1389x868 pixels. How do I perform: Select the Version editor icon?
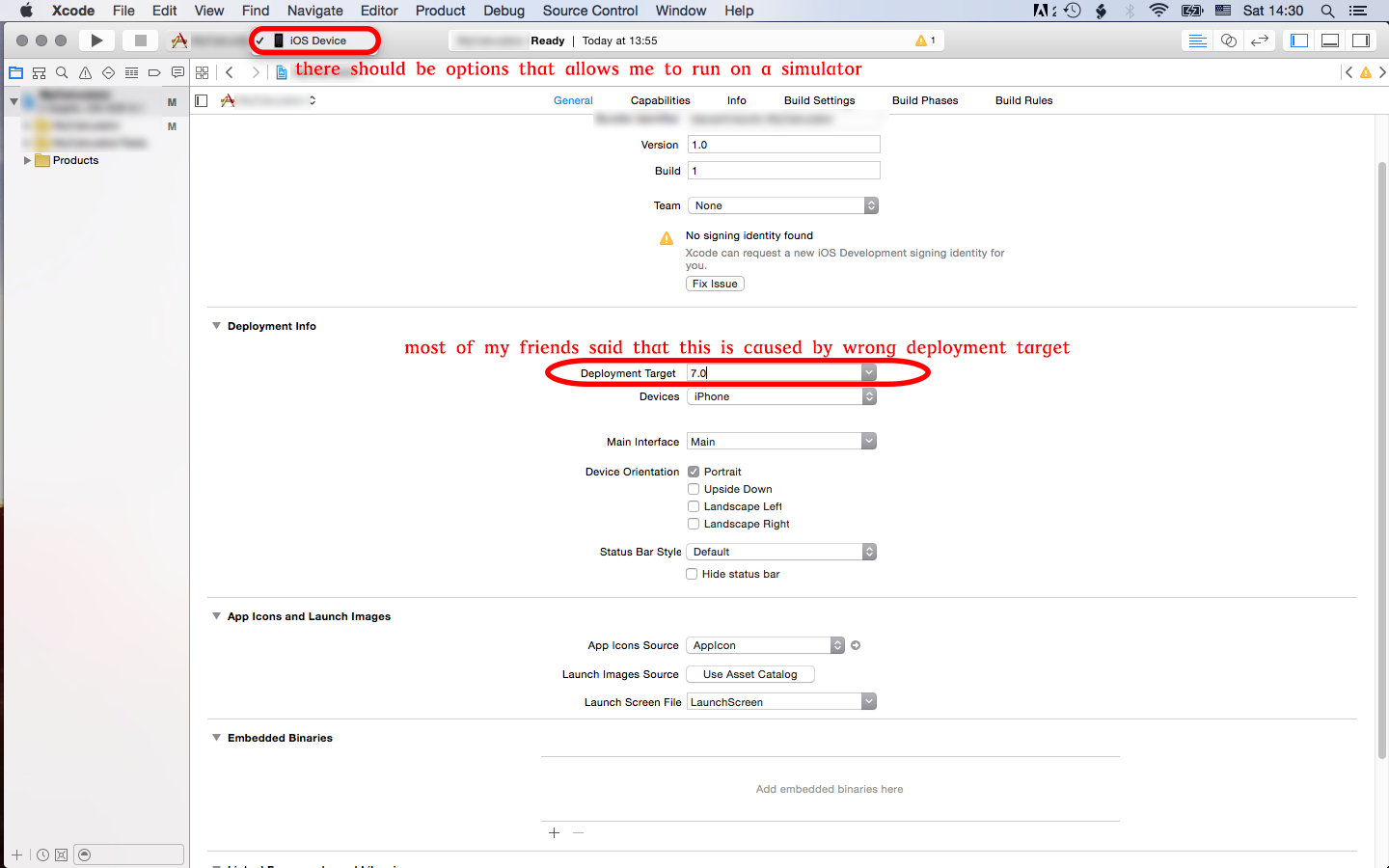click(1259, 41)
